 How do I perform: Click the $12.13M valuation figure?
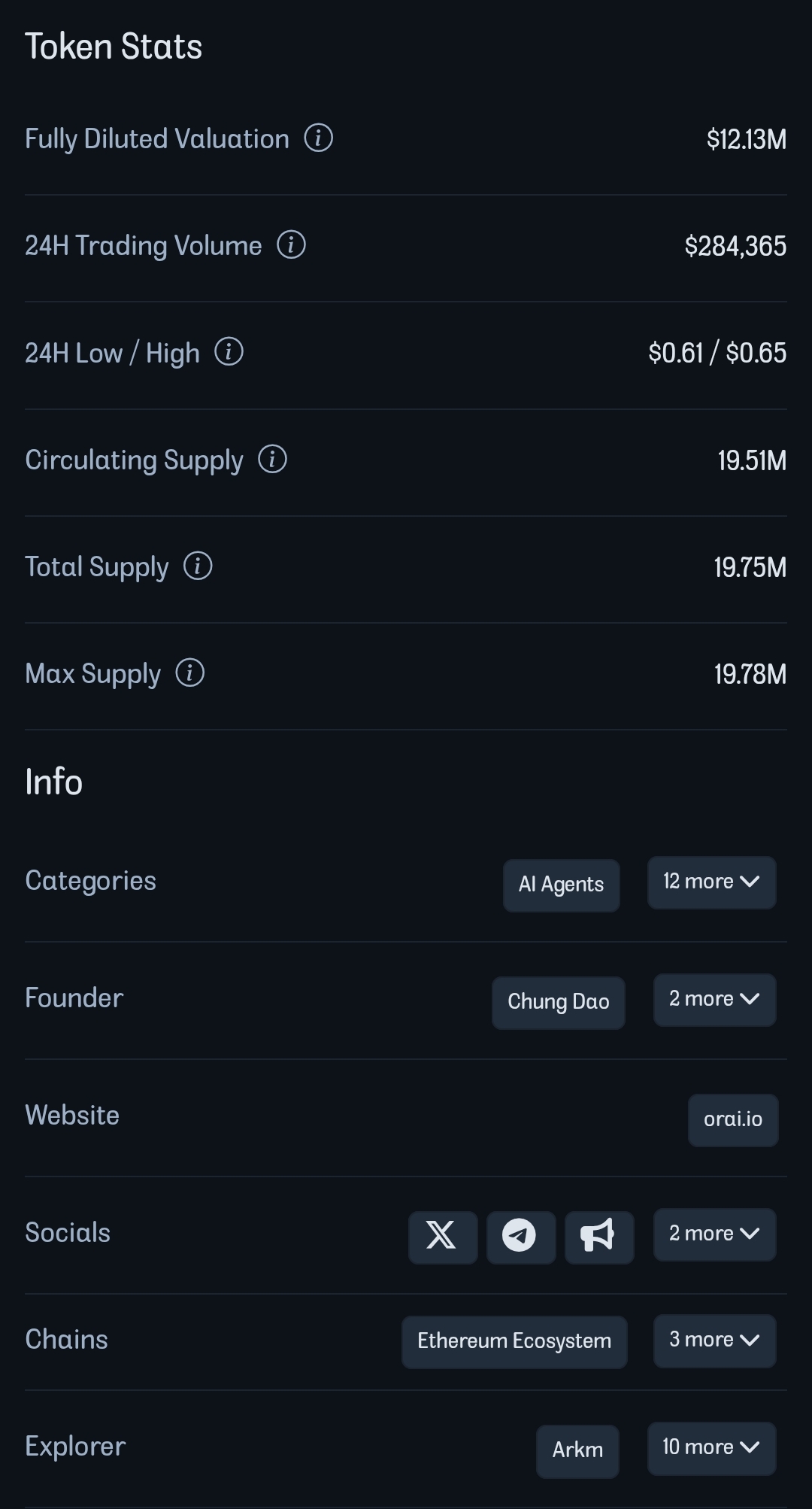746,139
